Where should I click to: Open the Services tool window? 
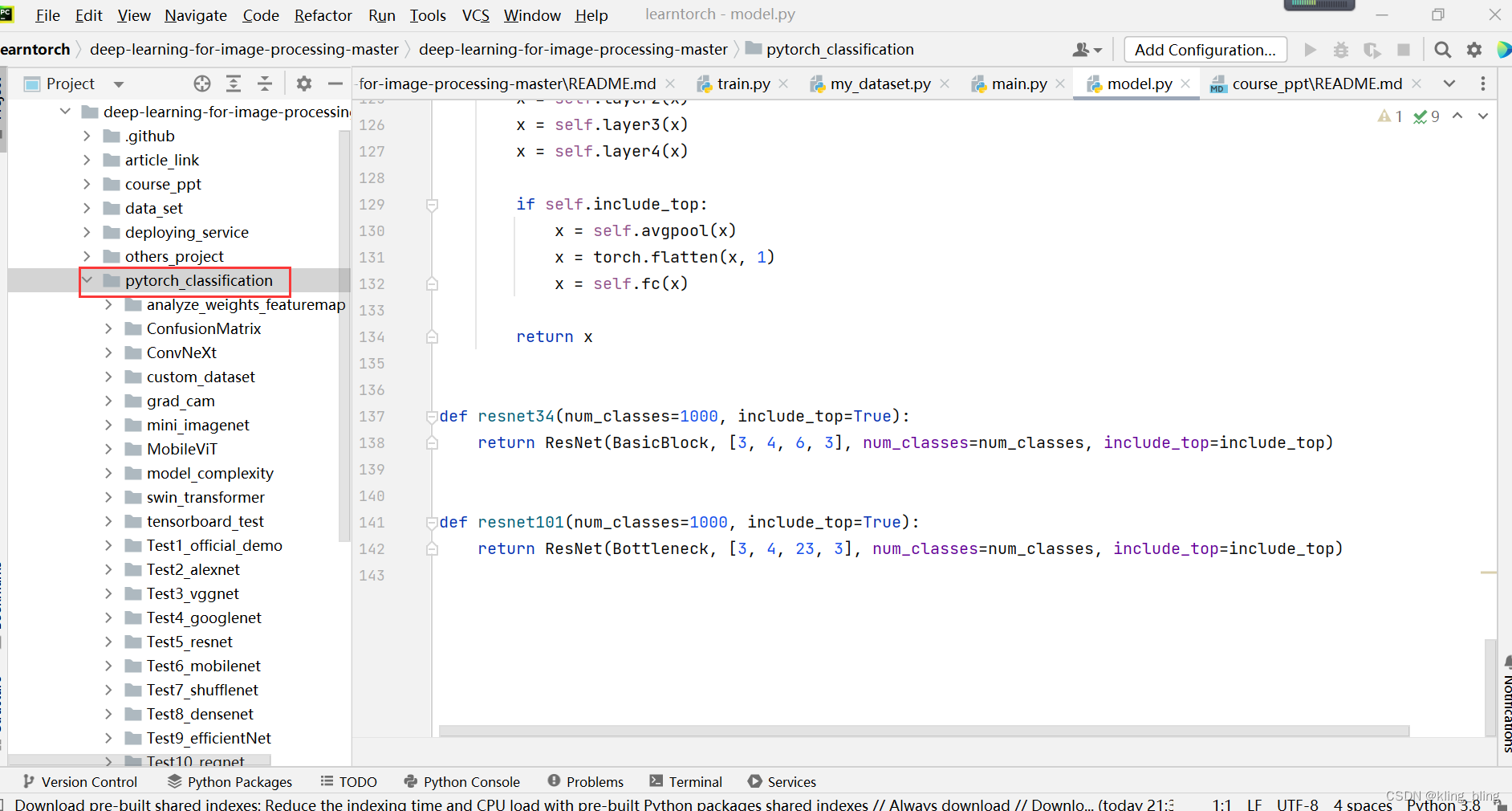pos(782,782)
